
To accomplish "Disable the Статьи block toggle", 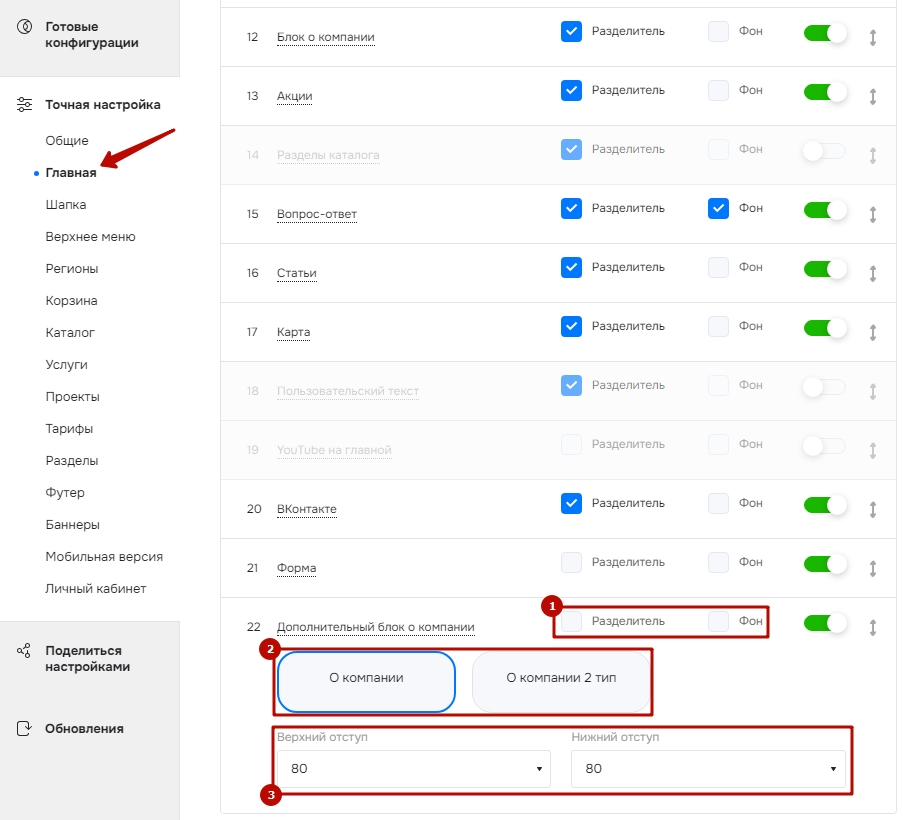I will click(825, 269).
